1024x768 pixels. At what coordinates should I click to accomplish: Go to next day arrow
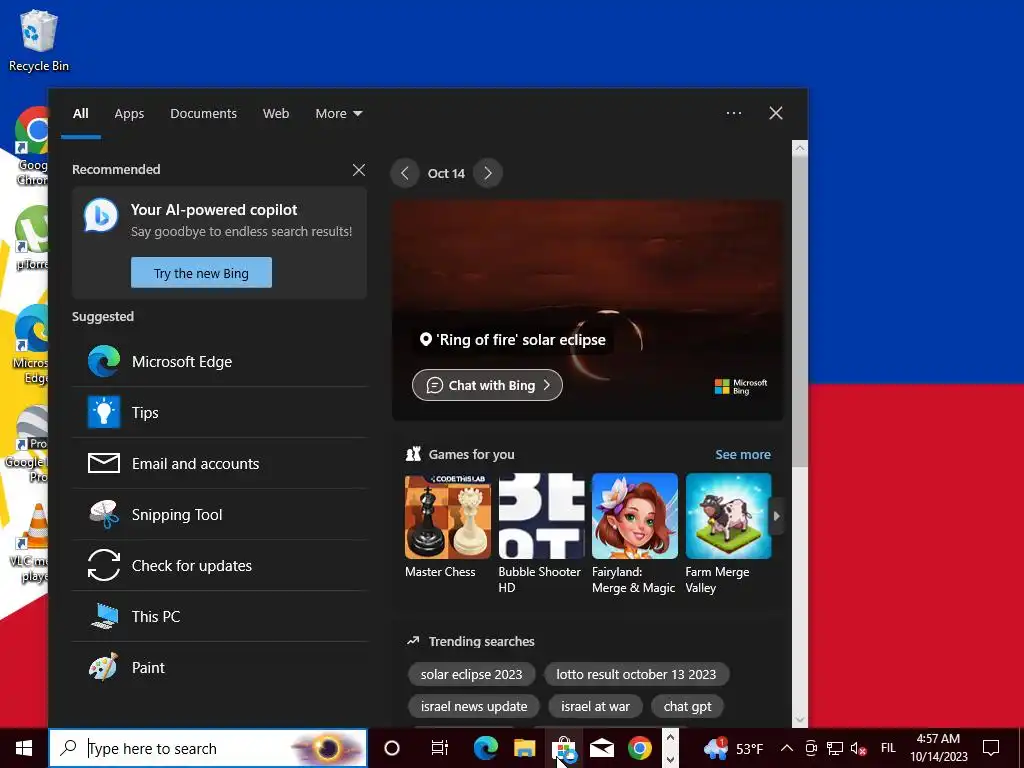[487, 173]
